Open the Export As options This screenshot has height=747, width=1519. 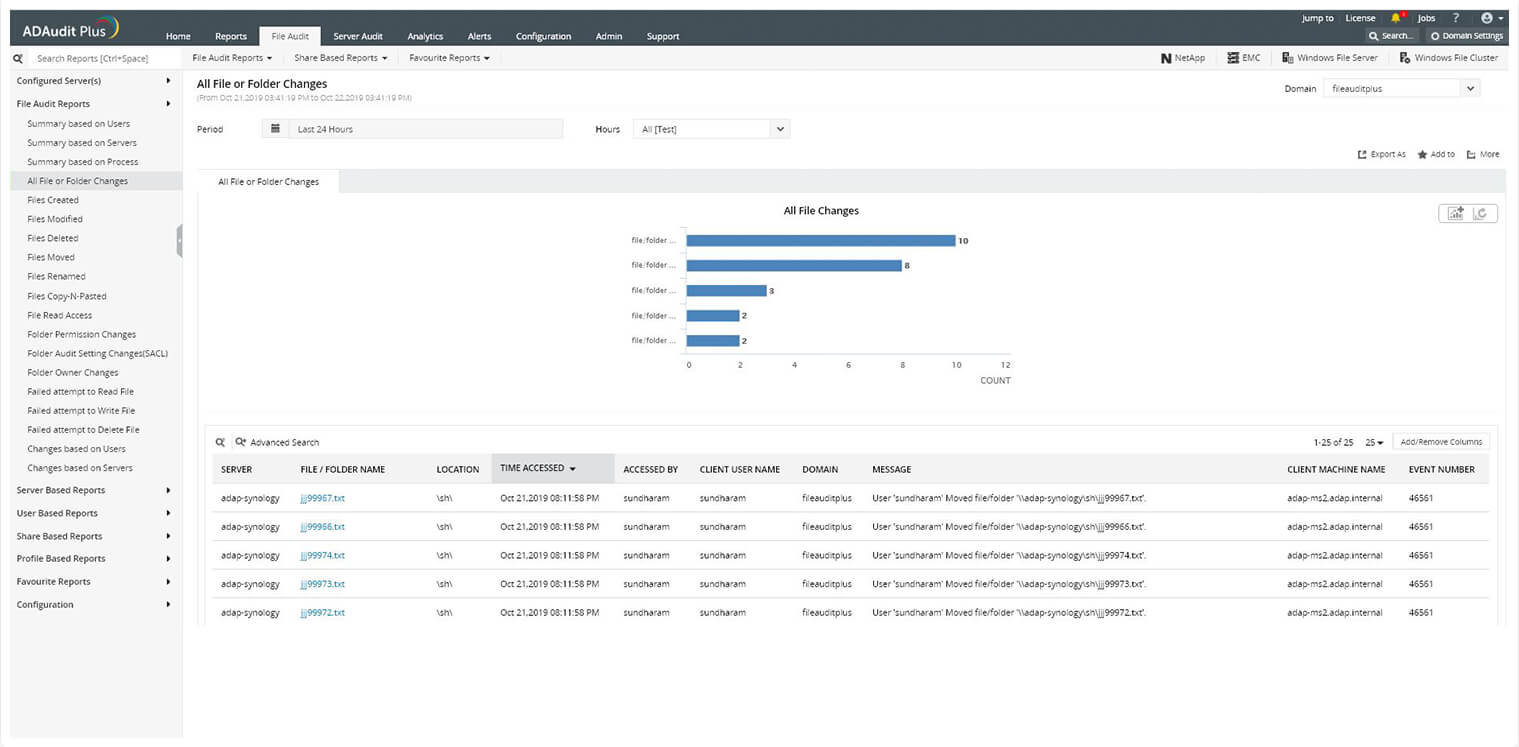click(1381, 154)
